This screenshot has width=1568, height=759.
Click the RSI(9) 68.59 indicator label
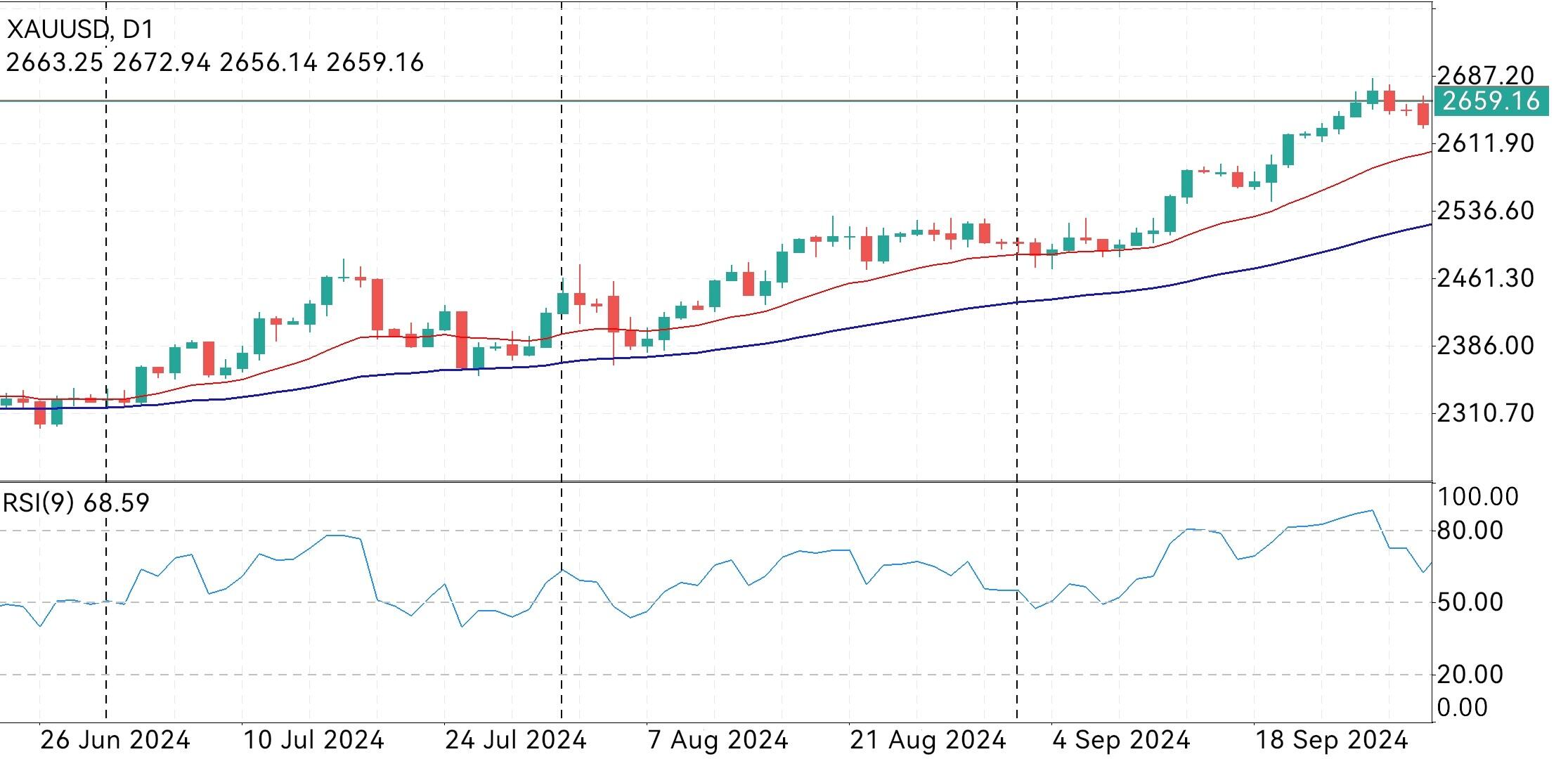(76, 503)
